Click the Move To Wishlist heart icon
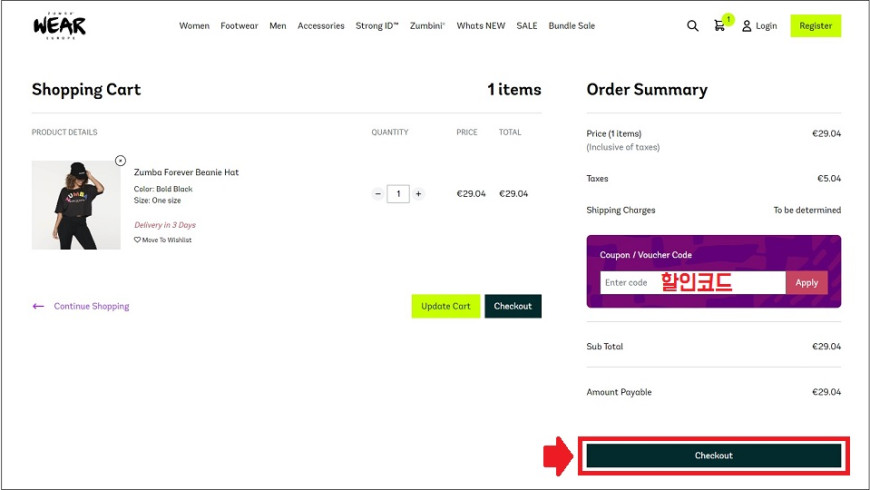Viewport: 870px width, 490px height. point(137,240)
